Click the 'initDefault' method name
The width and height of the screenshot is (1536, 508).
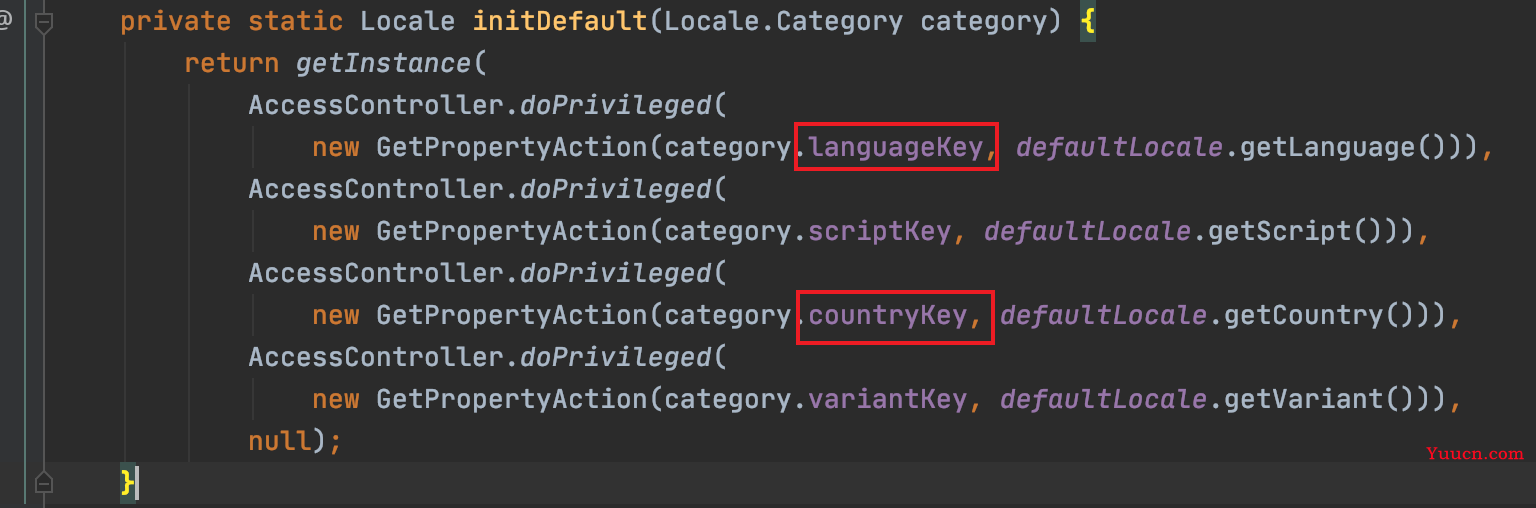coord(560,21)
